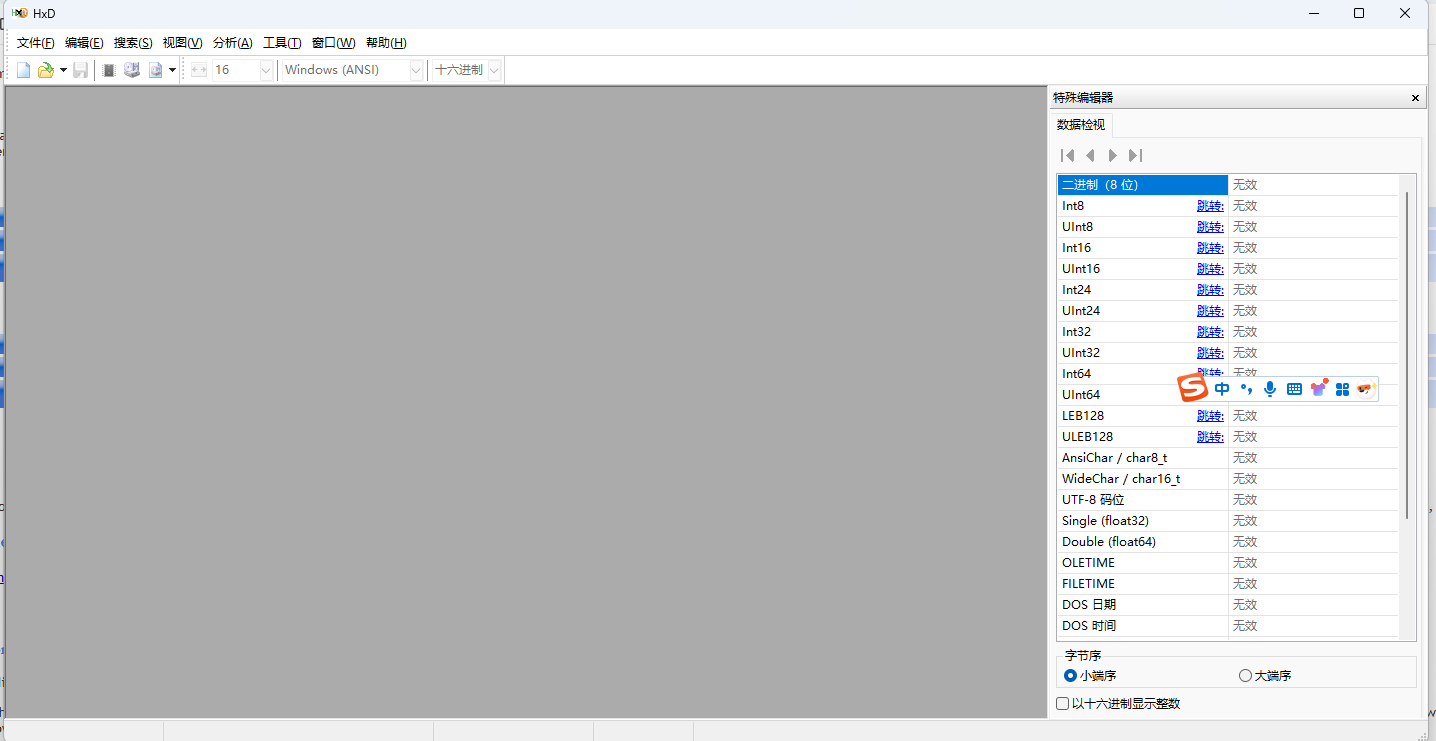Open a disk image via its toolbar icon
The image size is (1436, 741).
154,69
